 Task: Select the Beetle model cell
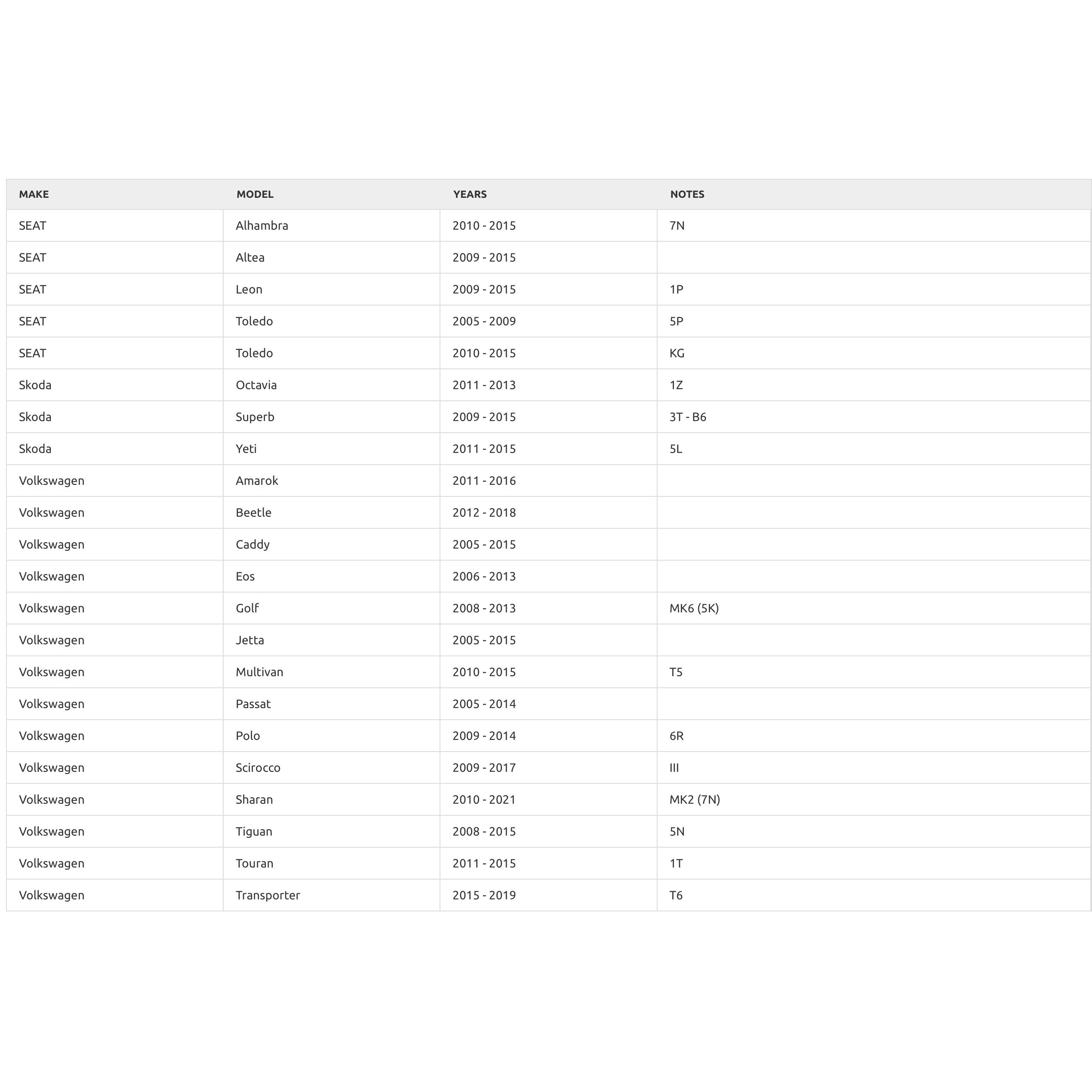click(253, 513)
